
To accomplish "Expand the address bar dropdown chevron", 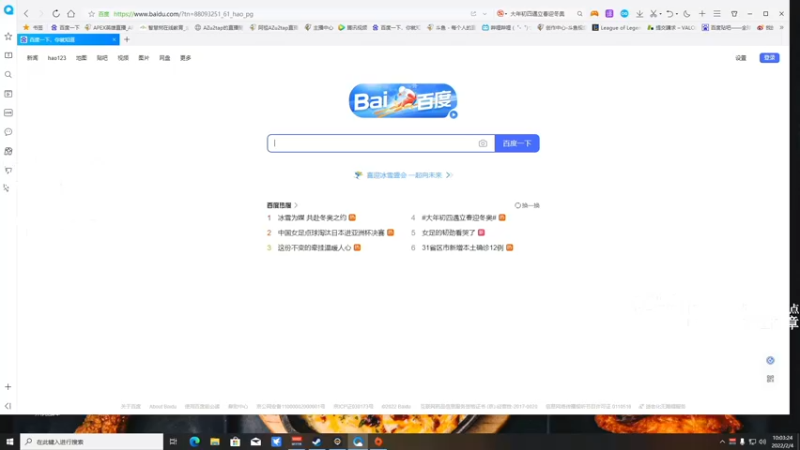I will pos(485,14).
